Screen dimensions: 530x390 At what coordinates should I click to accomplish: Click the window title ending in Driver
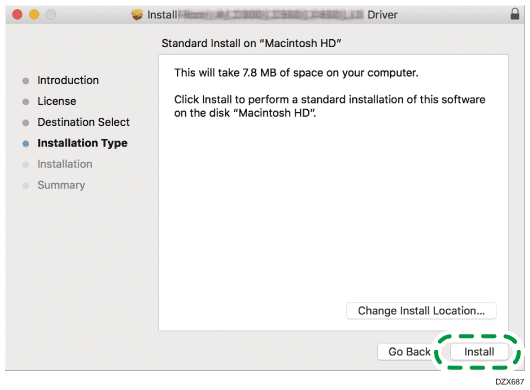coord(272,15)
